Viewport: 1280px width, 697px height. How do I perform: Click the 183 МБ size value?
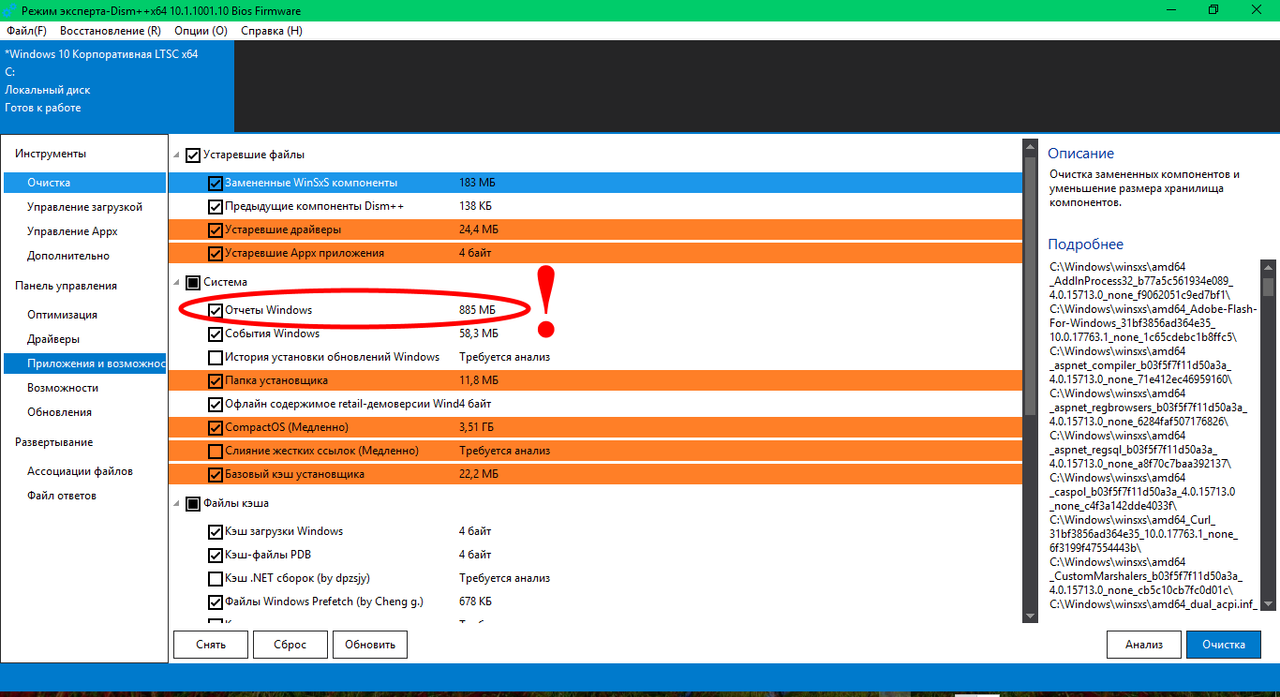(x=477, y=183)
